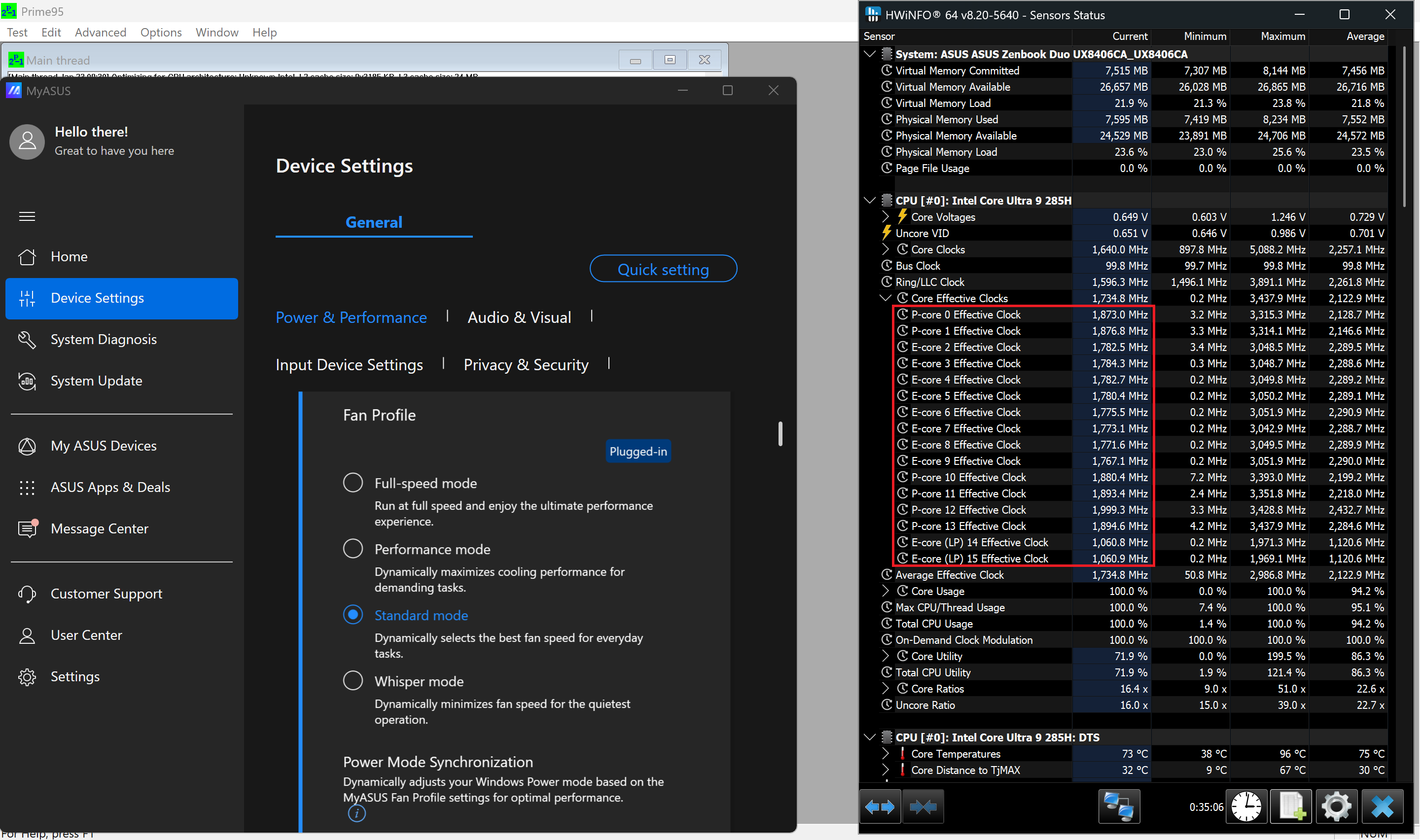Select Full-speed mode radio button
Viewport: 1420px width, 840px height.
(353, 483)
